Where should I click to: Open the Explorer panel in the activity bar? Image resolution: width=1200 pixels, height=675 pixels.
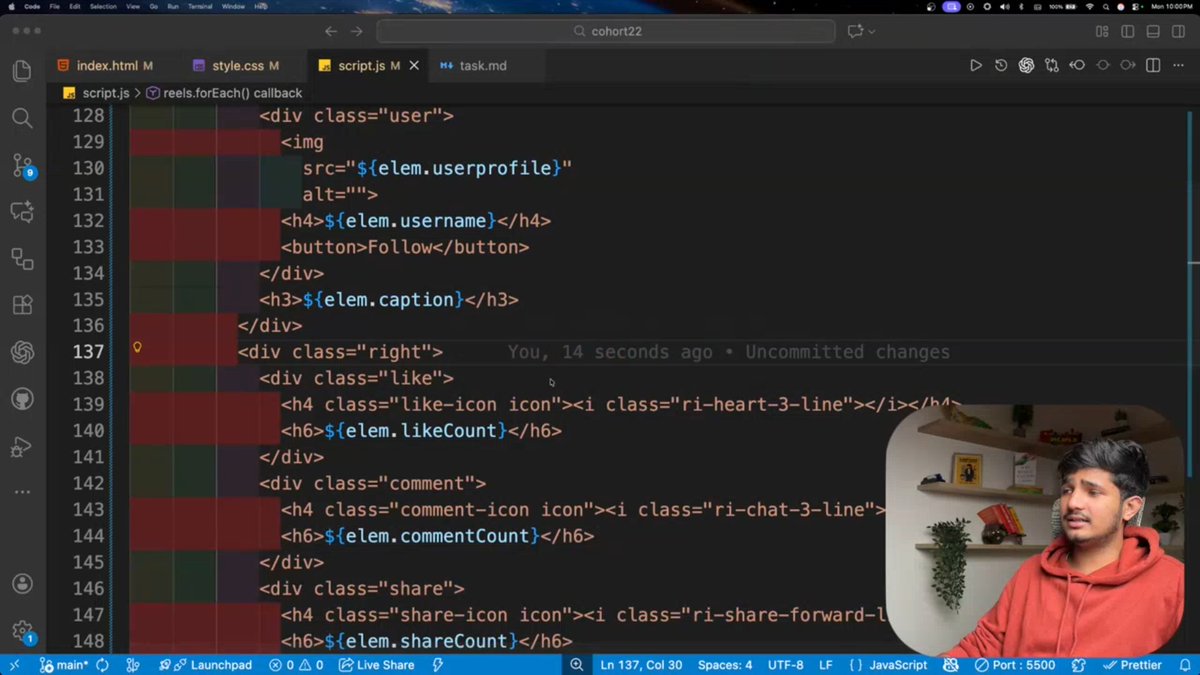coord(23,71)
